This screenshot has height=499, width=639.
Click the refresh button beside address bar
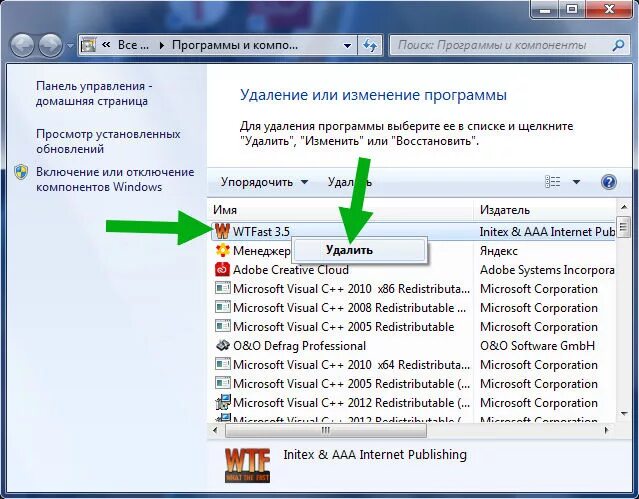click(370, 45)
